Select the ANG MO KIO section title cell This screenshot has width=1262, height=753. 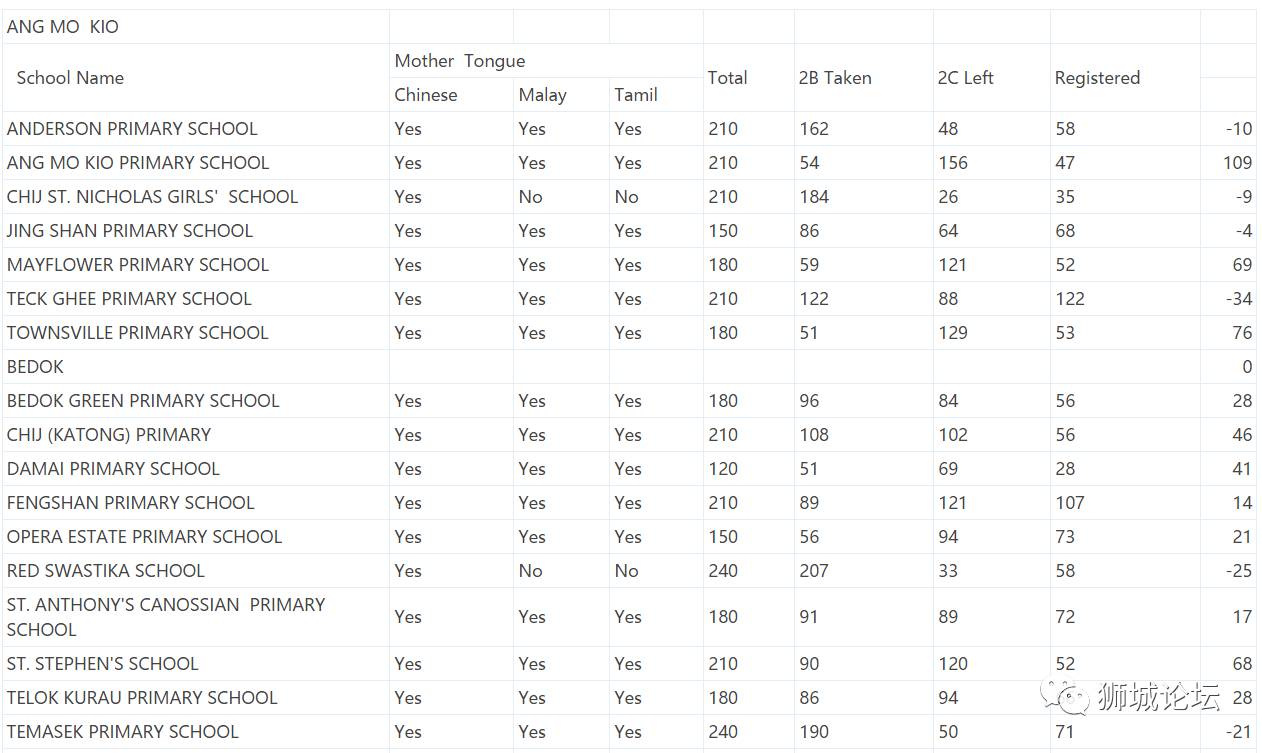pos(63,27)
